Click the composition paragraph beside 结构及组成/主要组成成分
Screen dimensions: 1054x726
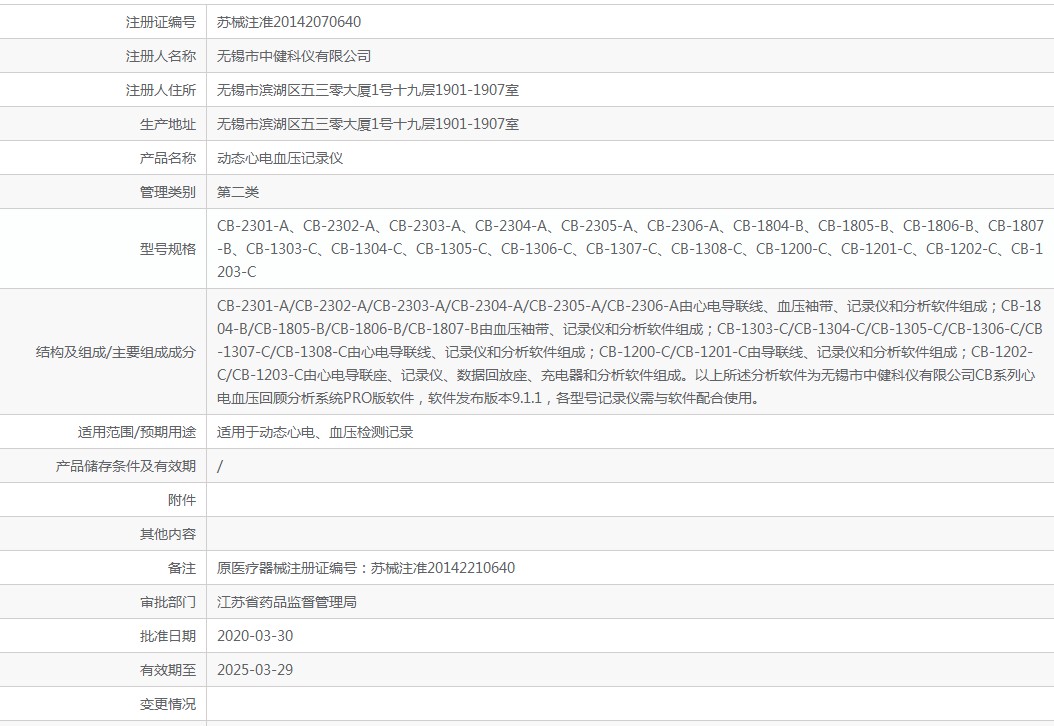(x=630, y=352)
